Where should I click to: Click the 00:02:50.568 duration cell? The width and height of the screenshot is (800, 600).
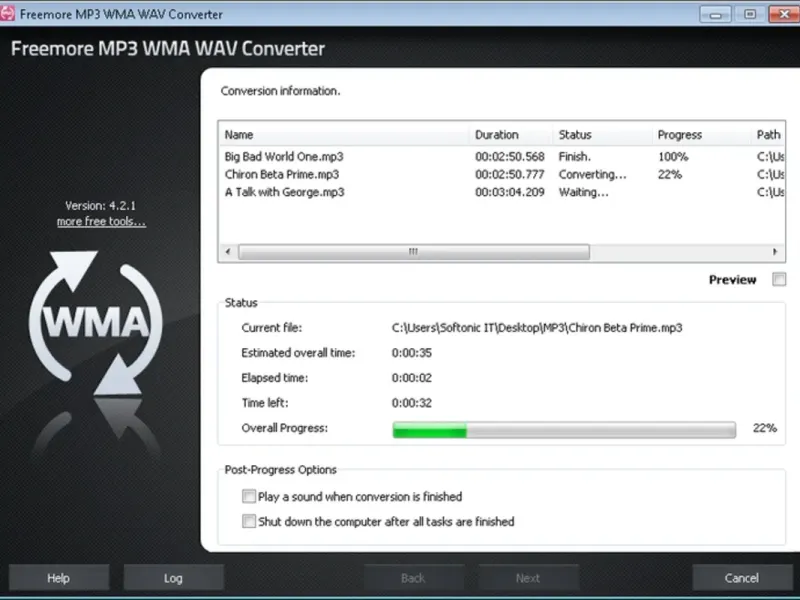510,157
